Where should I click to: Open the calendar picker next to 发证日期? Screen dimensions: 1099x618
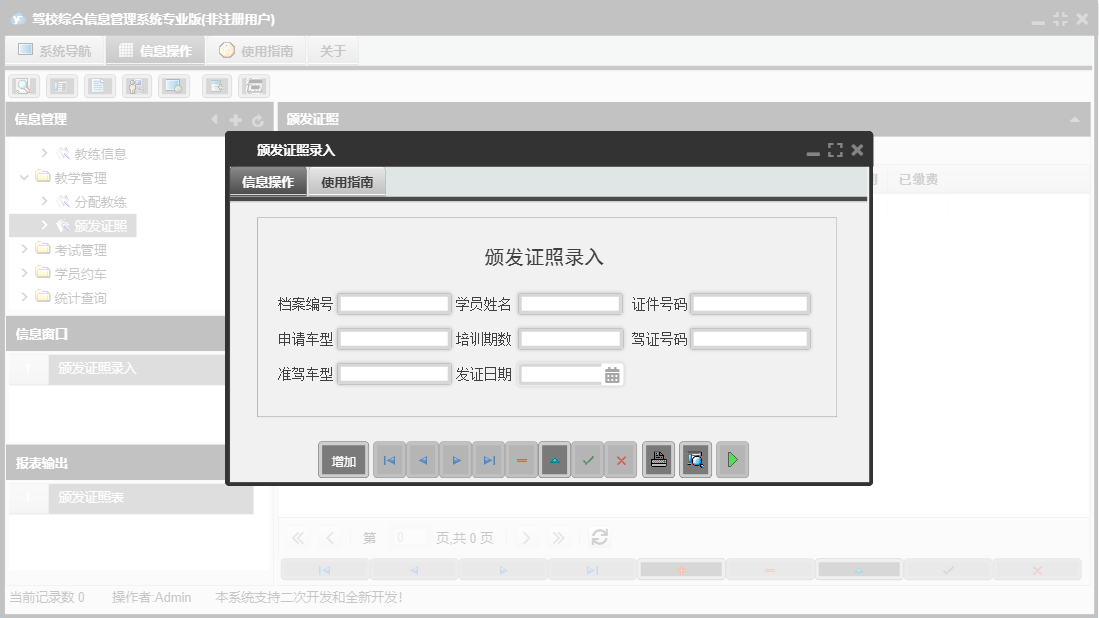pyautogui.click(x=614, y=374)
